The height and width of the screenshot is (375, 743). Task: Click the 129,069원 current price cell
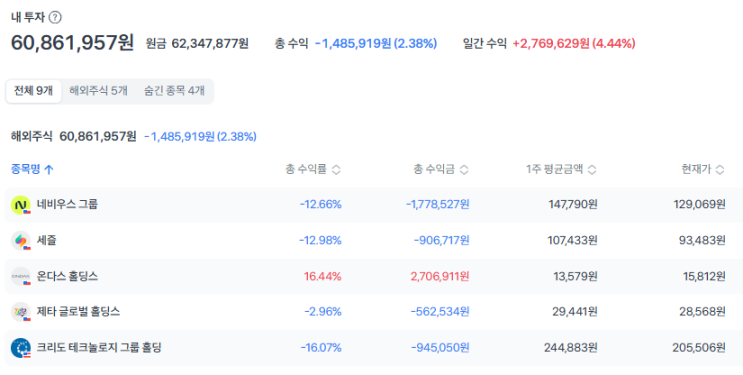coord(699,205)
